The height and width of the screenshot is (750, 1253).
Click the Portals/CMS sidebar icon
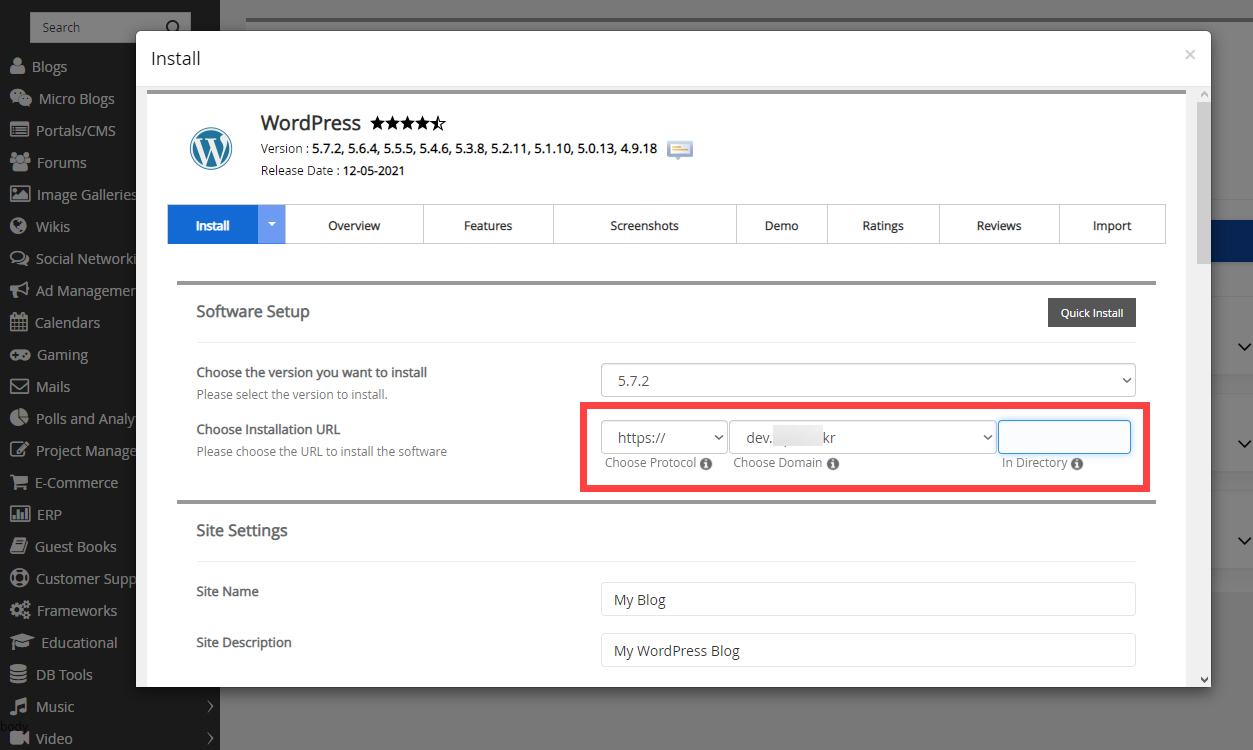[x=19, y=130]
